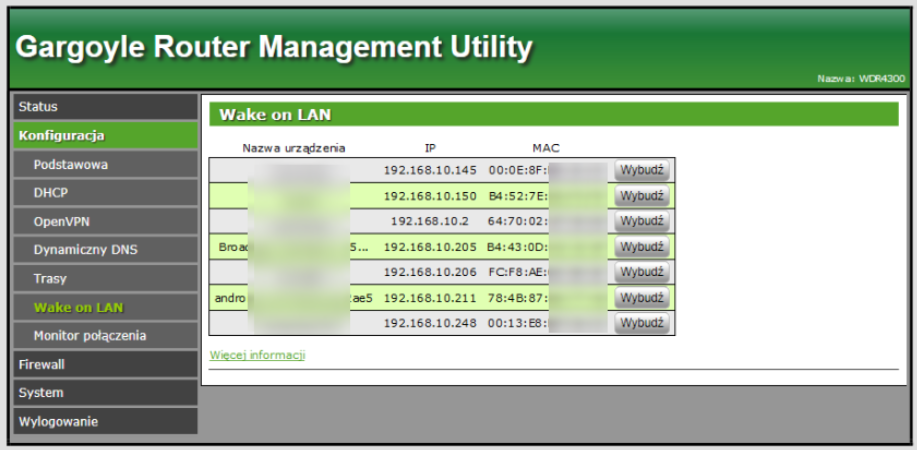Navigate to the Trasy page
The image size is (917, 450).
click(x=103, y=279)
